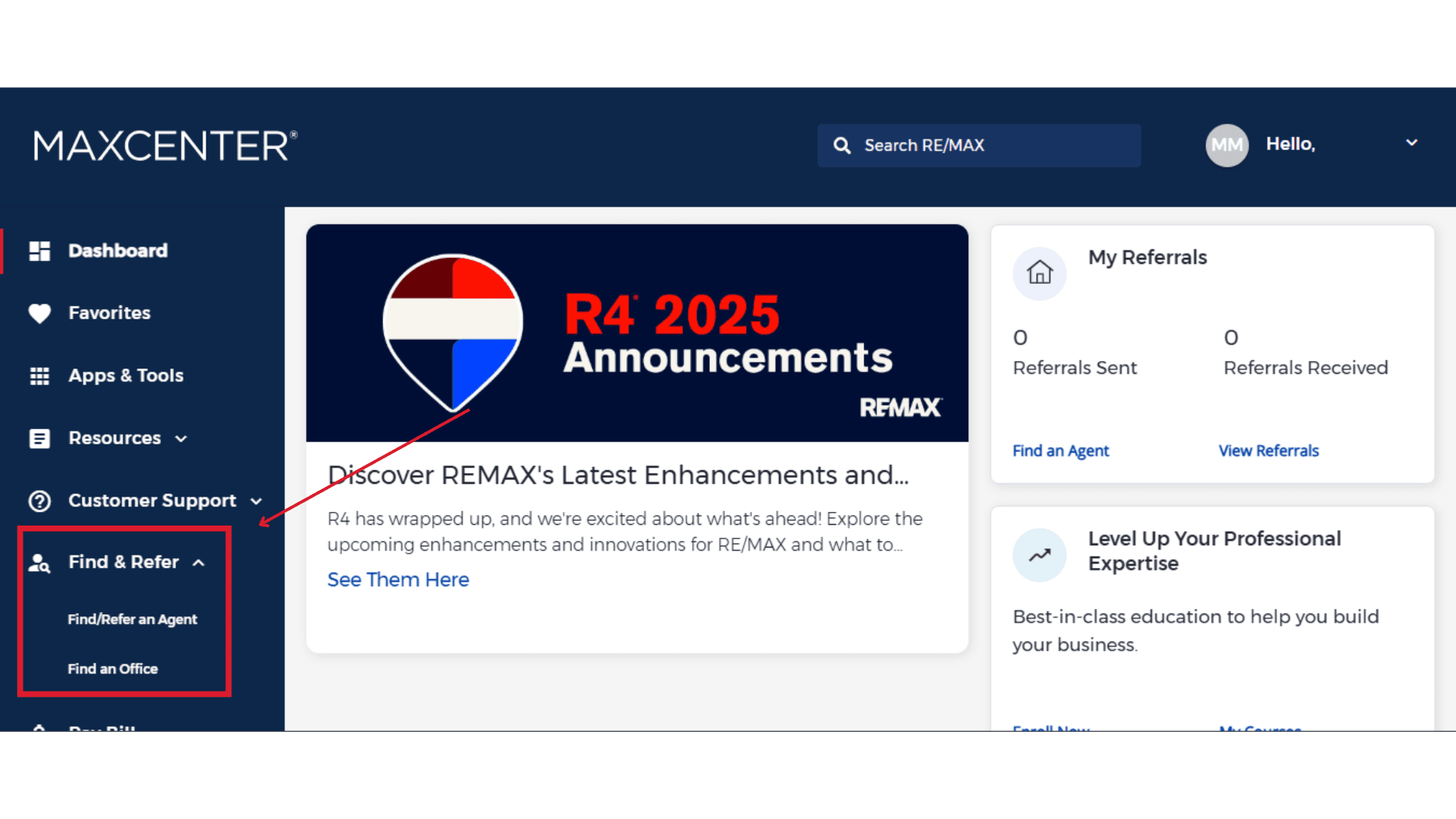
Task: Expand the Customer Support chevron
Action: (256, 501)
